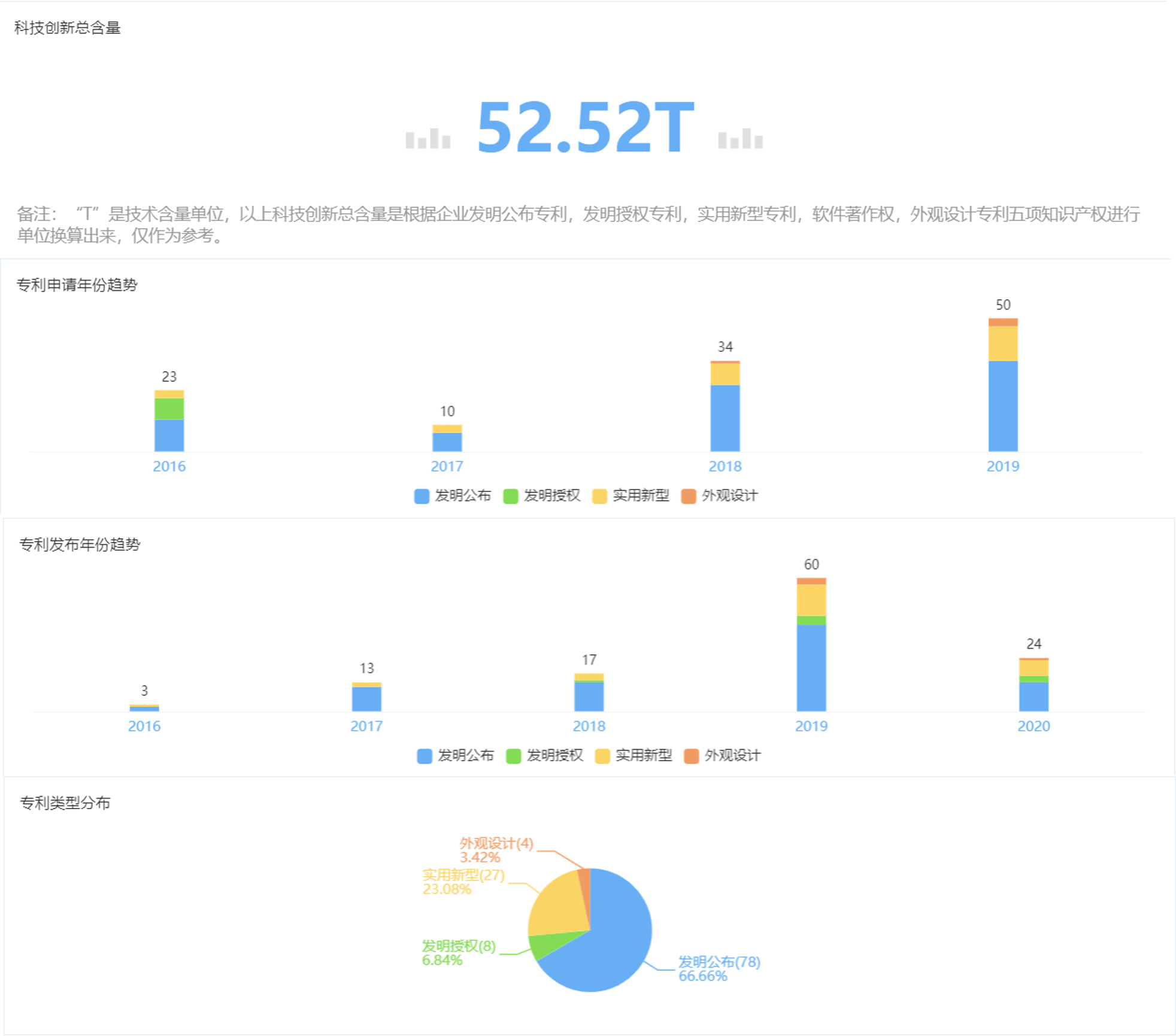
Task: Click the 科技创新总含量 heading
Action: 68,28
